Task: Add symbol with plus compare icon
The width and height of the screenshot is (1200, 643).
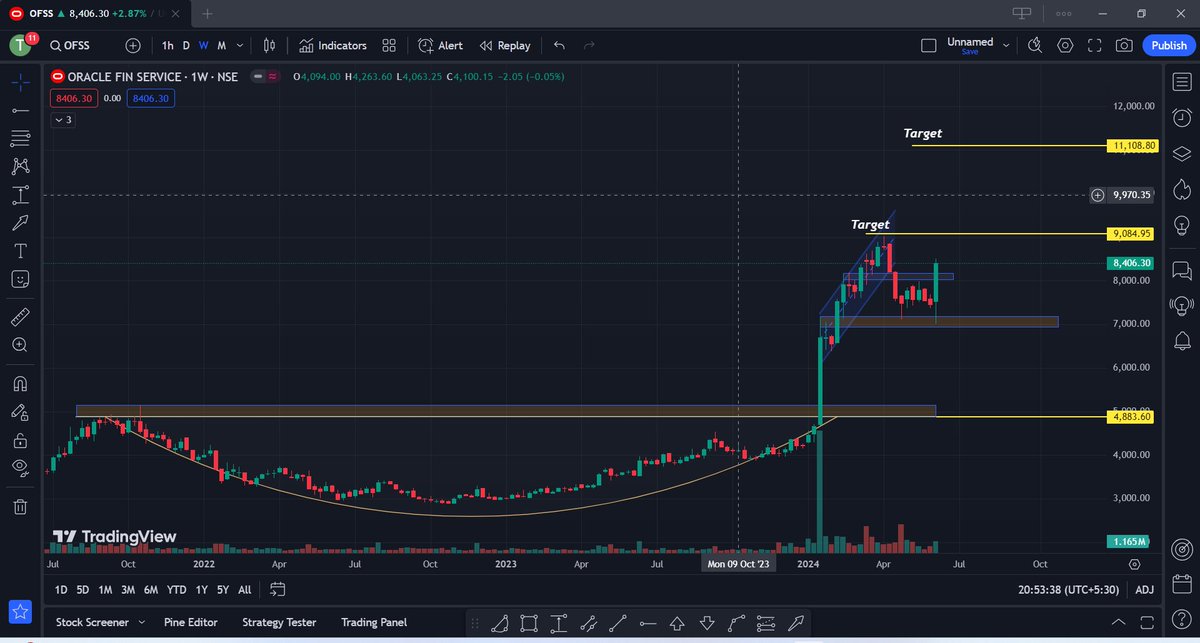Action: pyautogui.click(x=133, y=45)
